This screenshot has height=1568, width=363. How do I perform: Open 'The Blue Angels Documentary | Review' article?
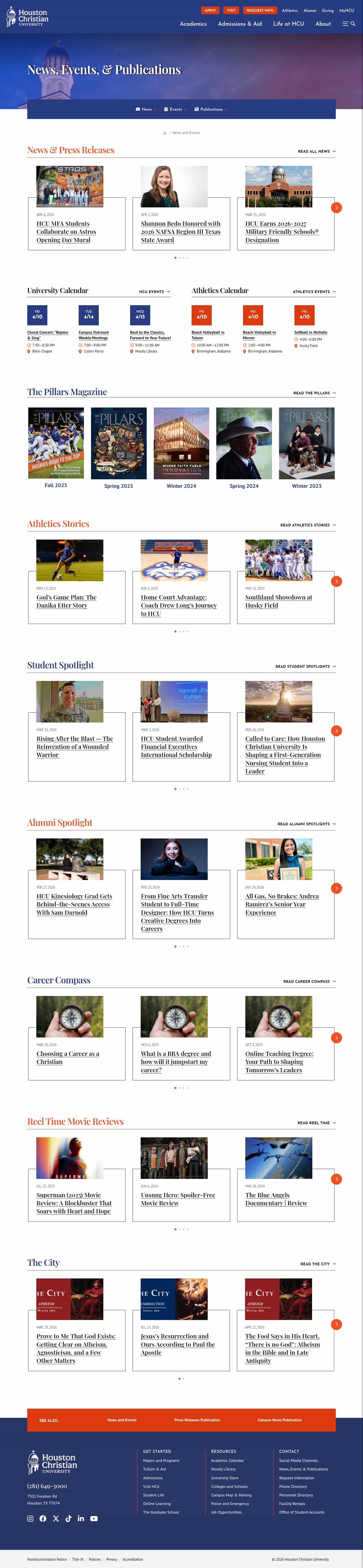tap(276, 1199)
